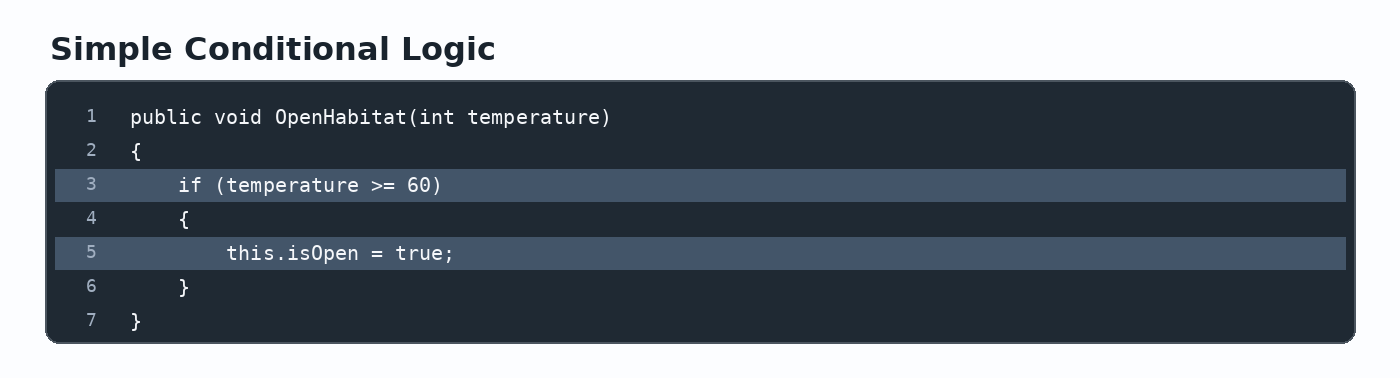The width and height of the screenshot is (1400, 378).
Task: Click the opening brace on line 2
Action: click(x=136, y=152)
